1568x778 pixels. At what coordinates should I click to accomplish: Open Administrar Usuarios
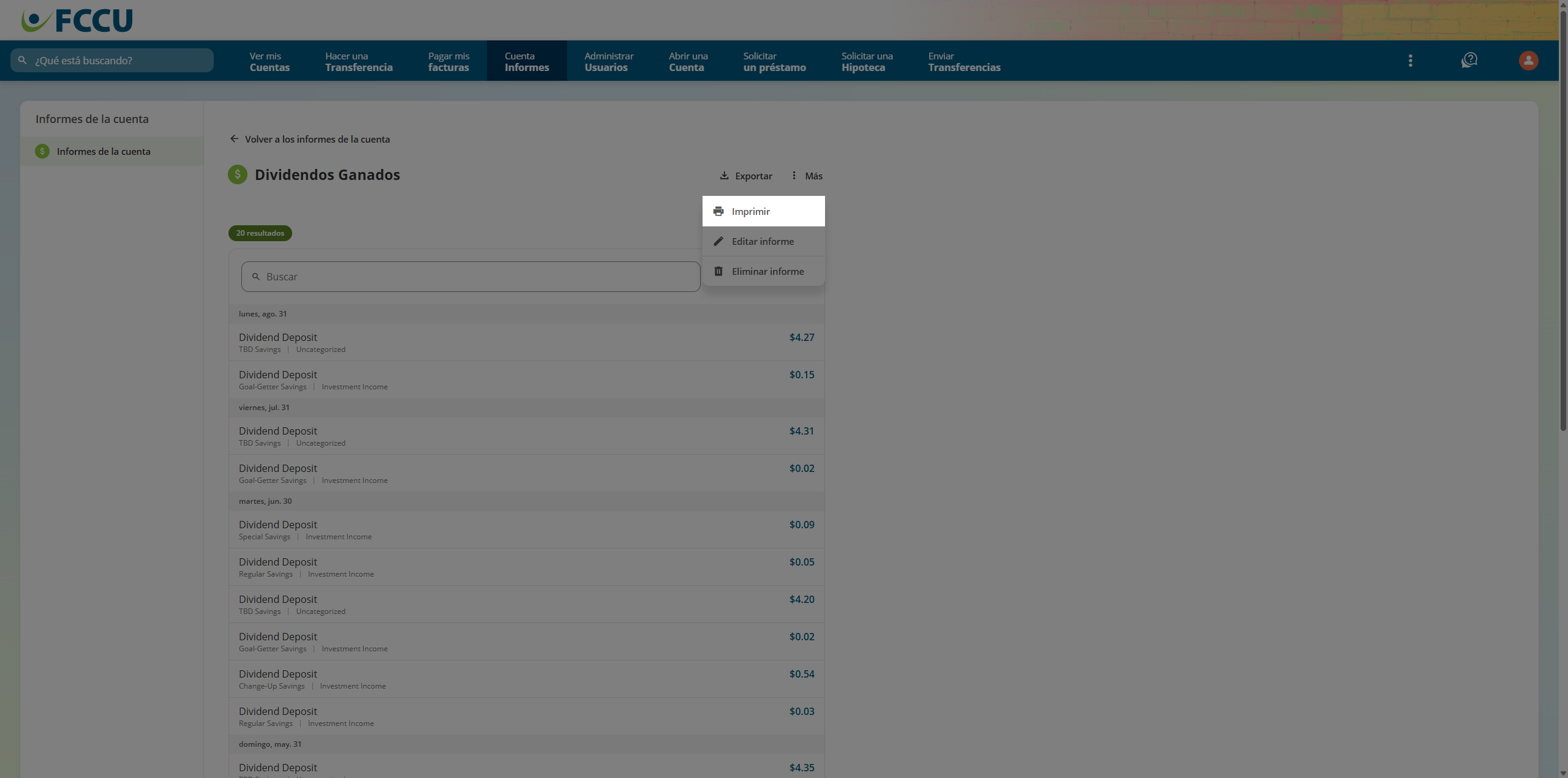[609, 61]
